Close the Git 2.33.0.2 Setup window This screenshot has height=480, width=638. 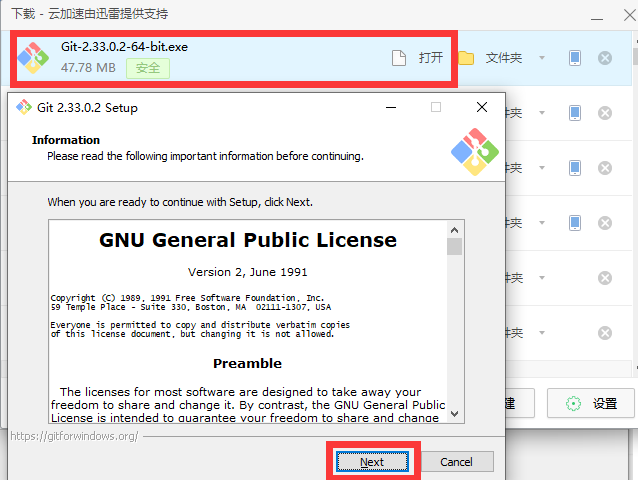[x=482, y=107]
